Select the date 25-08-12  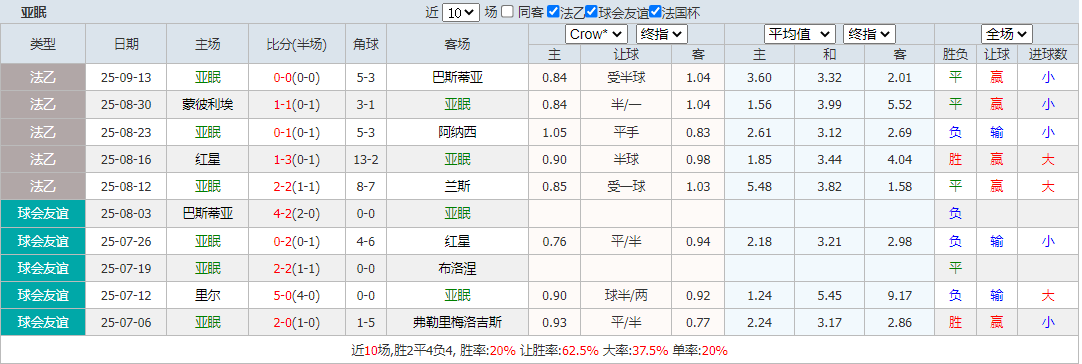[x=126, y=186]
